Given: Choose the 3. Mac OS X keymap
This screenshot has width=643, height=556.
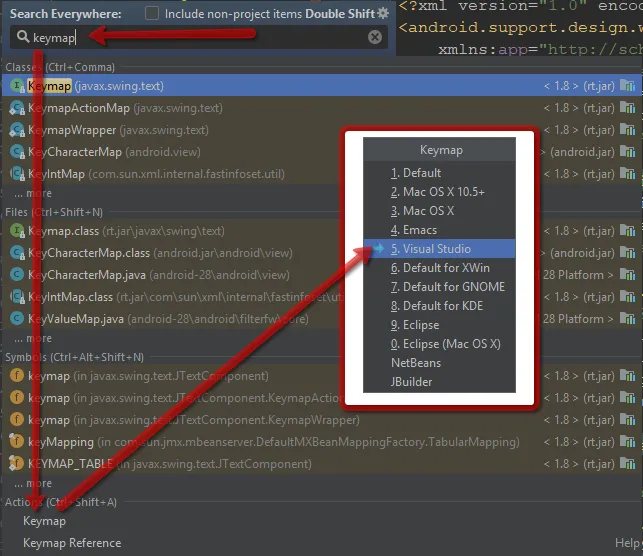Looking at the screenshot, I should pyautogui.click(x=439, y=211).
